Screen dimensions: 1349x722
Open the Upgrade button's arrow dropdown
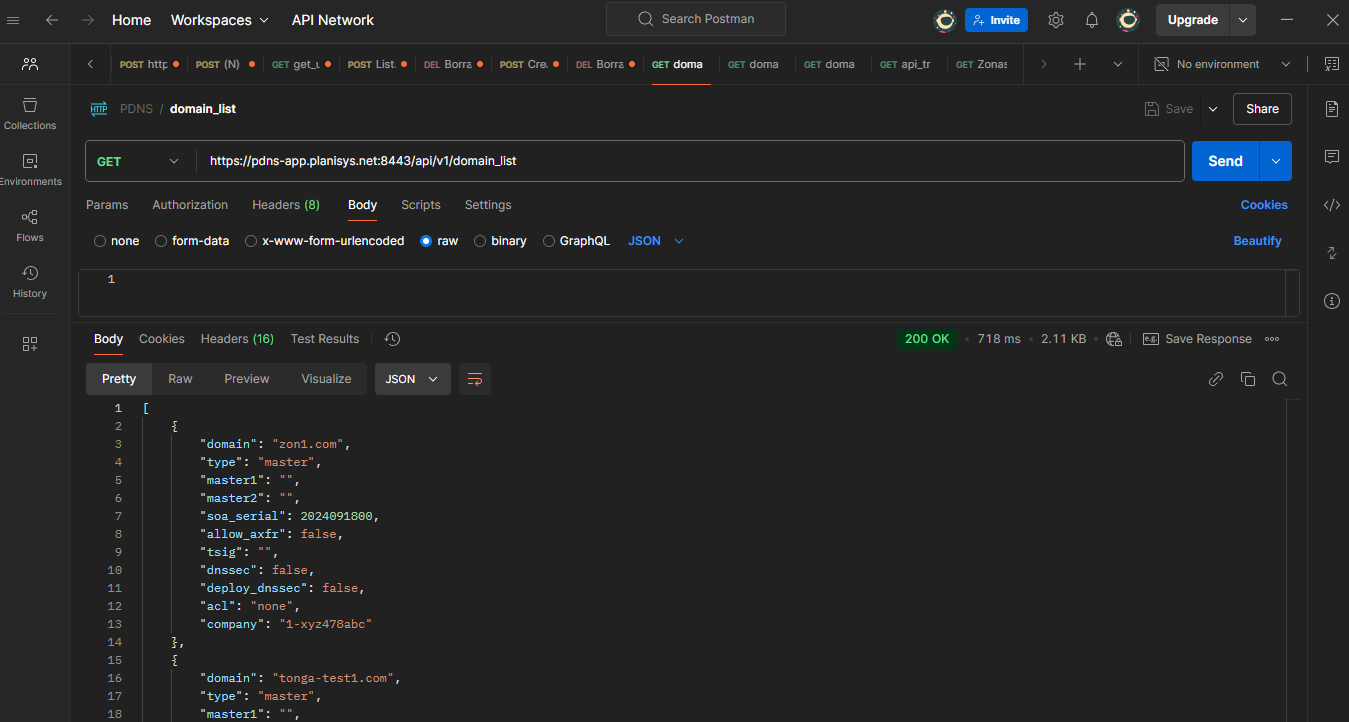(1243, 20)
